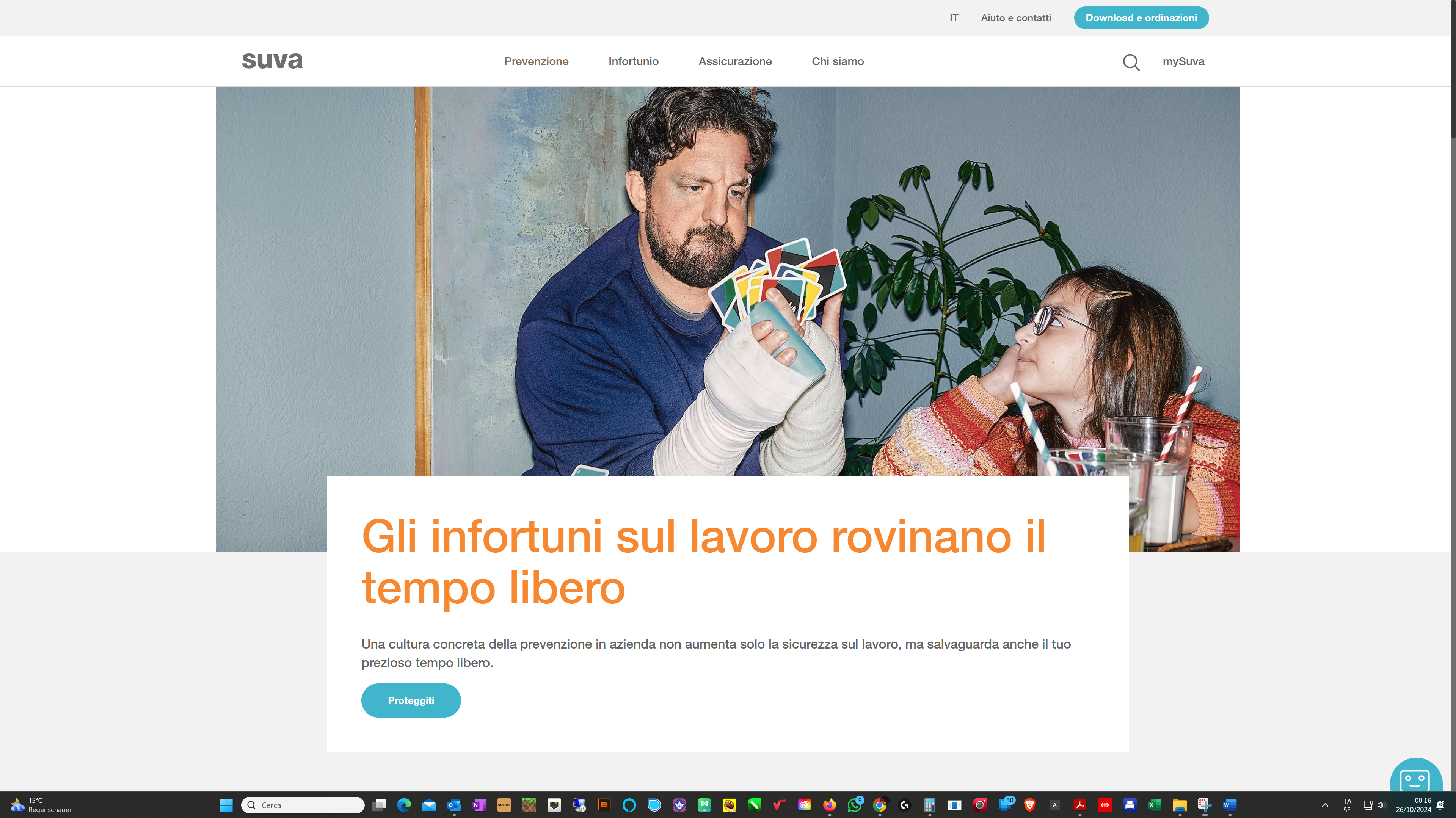Launch Microsoft Word from the taskbar
This screenshot has height=818, width=1456.
[1229, 805]
